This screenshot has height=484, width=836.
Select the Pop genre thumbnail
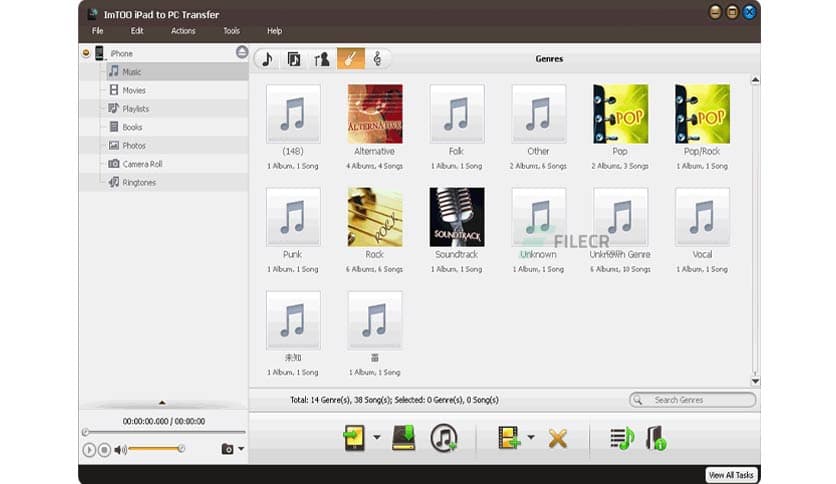point(621,114)
